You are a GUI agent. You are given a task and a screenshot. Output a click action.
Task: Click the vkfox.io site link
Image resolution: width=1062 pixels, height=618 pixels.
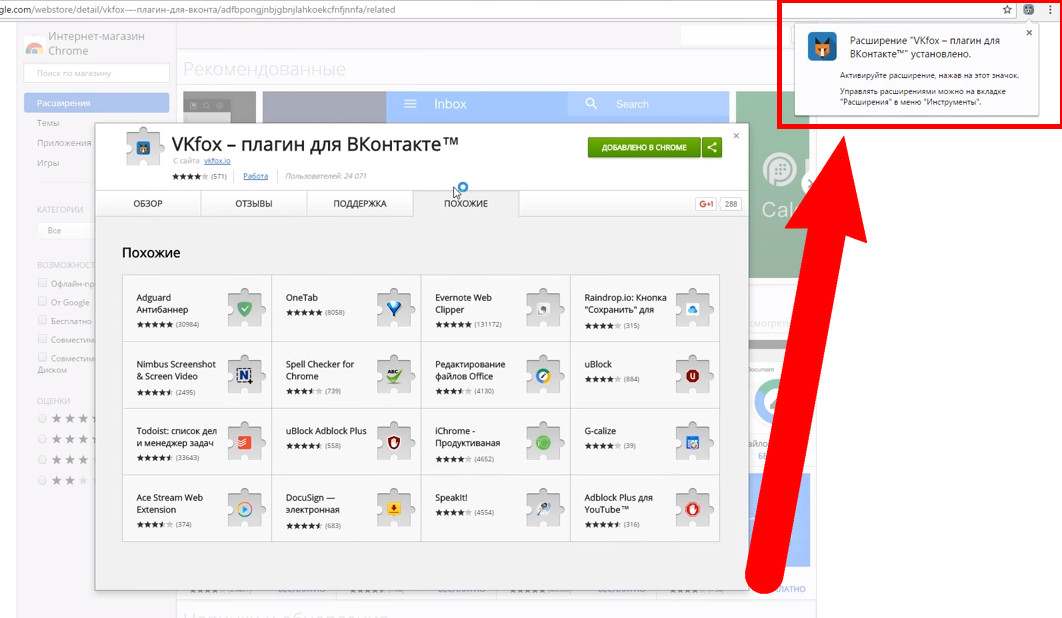(217, 160)
